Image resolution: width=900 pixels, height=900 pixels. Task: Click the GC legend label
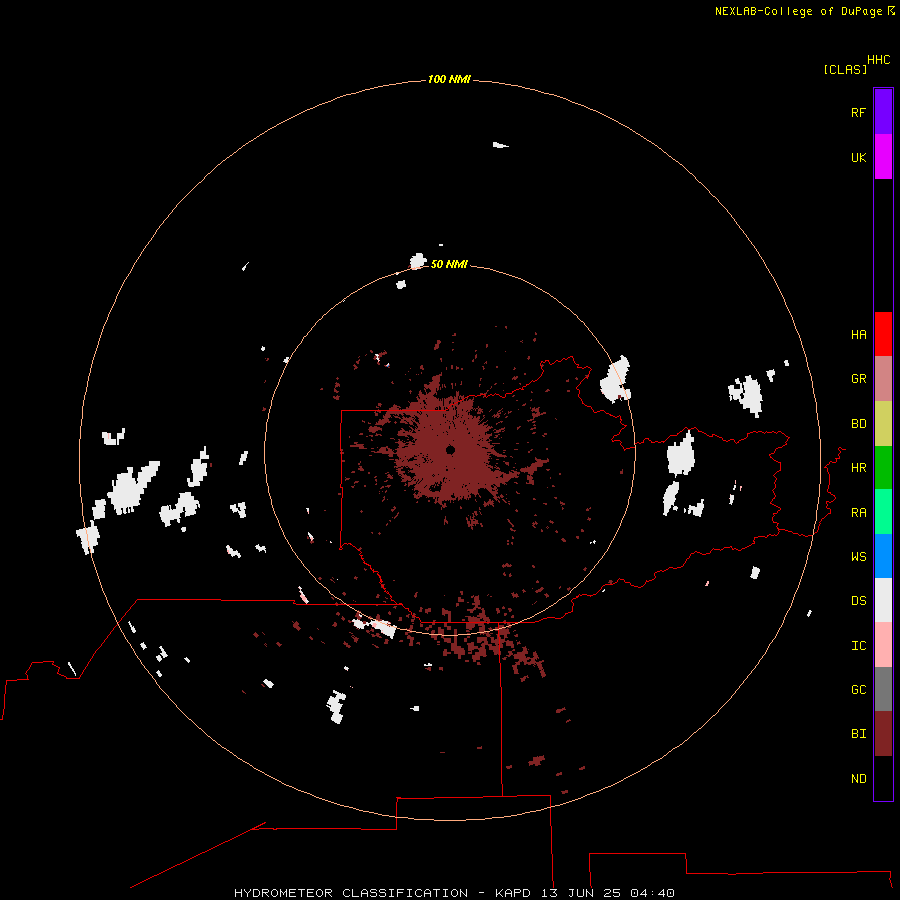(x=858, y=690)
